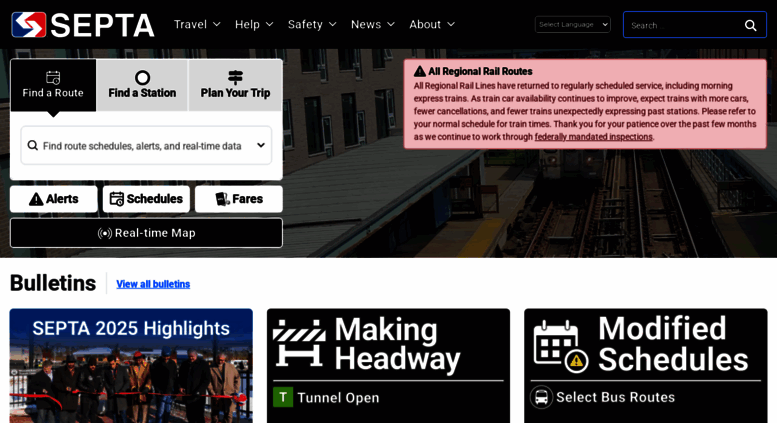Click the bus icon beside Select Bus Routes
This screenshot has height=423, width=777.
(541, 397)
